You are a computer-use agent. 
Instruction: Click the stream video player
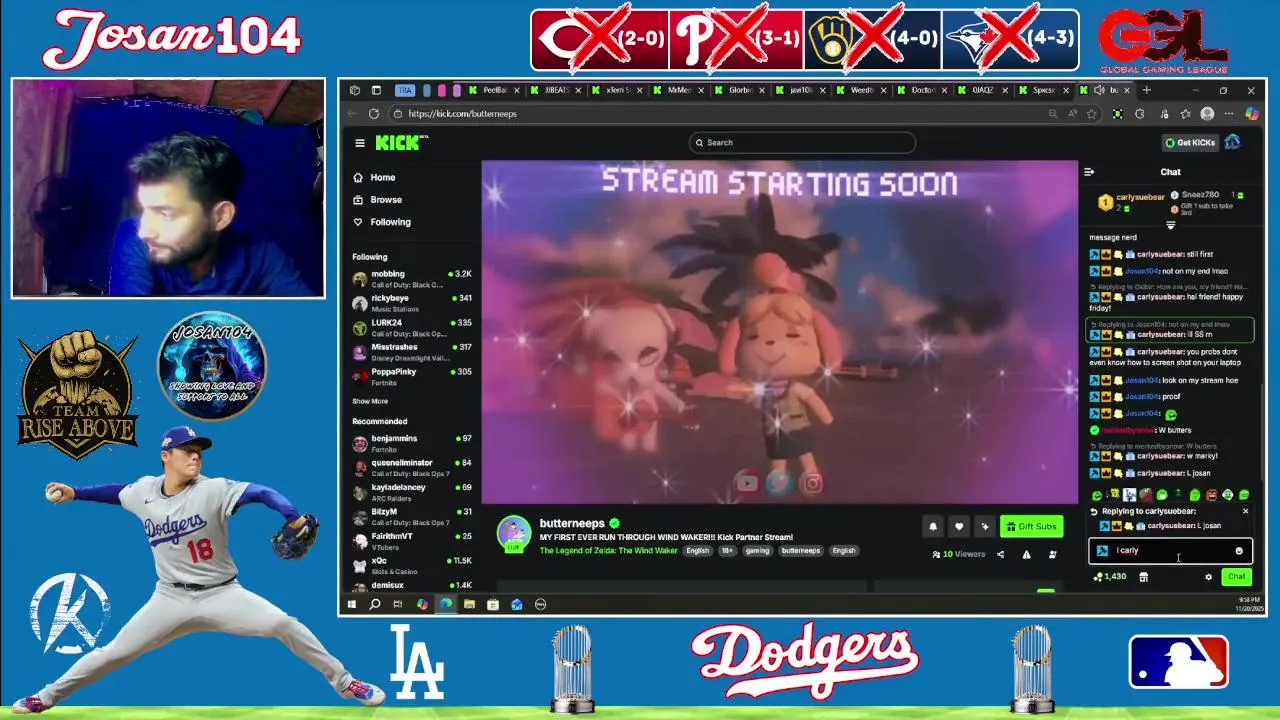tap(780, 332)
